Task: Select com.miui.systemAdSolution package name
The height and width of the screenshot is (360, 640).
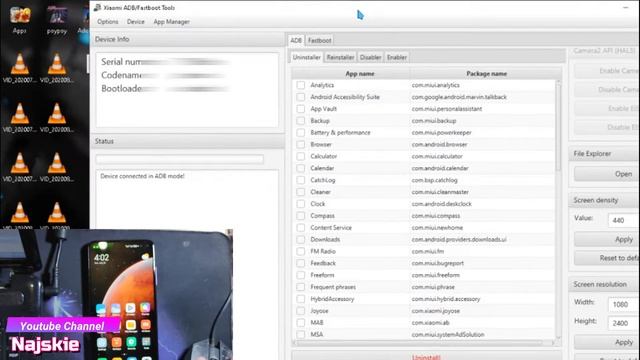Action: click(448, 334)
